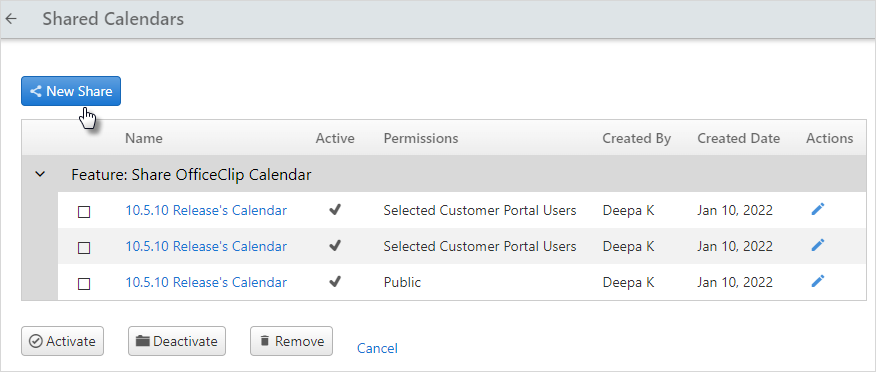The image size is (876, 372).
Task: Click the Created Date column header
Action: (x=739, y=139)
